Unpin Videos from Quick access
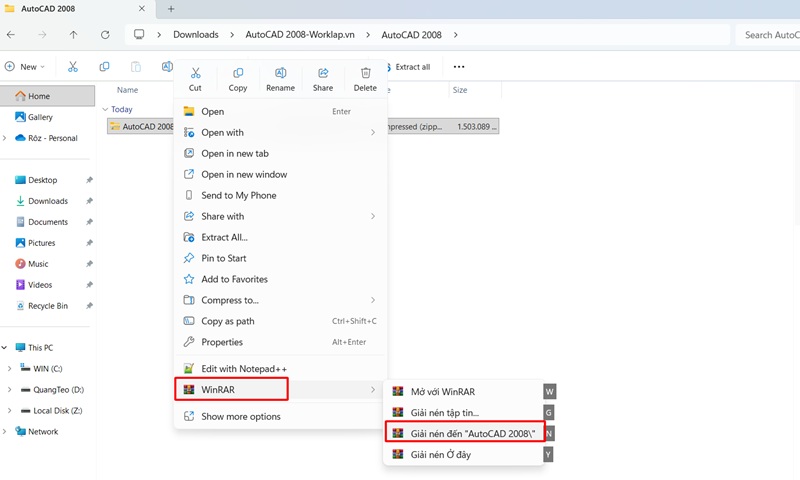The image size is (800, 480). [x=89, y=285]
